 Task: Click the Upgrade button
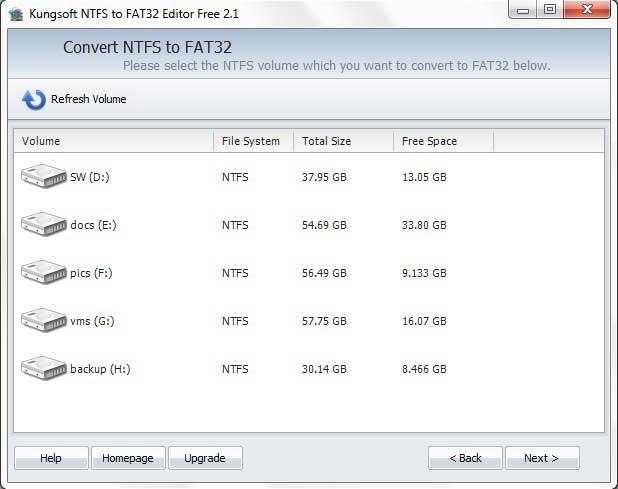pyautogui.click(x=205, y=458)
